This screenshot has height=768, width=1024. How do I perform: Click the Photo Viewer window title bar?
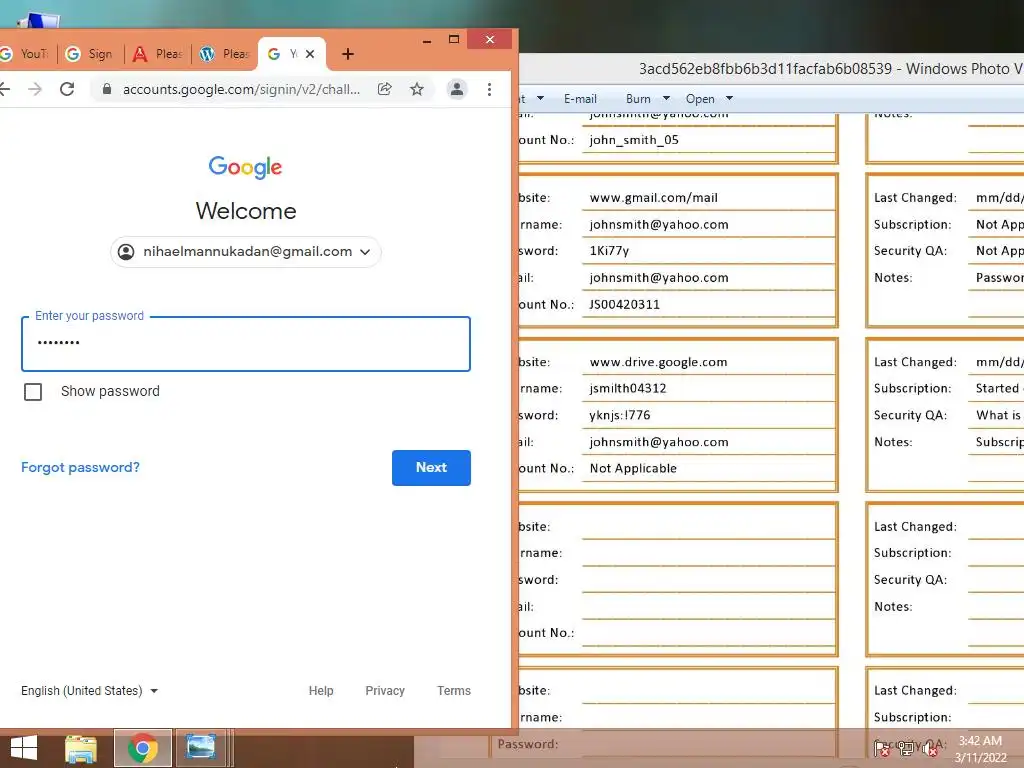point(772,69)
